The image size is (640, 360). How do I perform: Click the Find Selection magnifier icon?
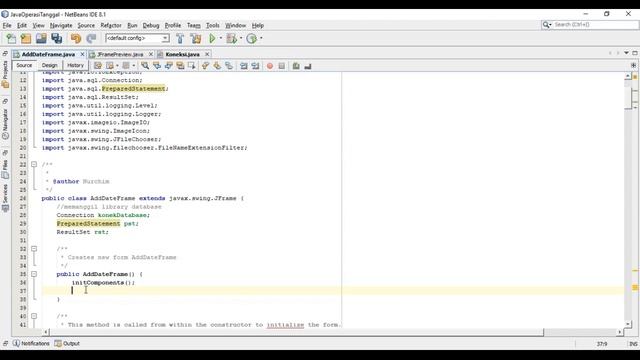pos(145,65)
